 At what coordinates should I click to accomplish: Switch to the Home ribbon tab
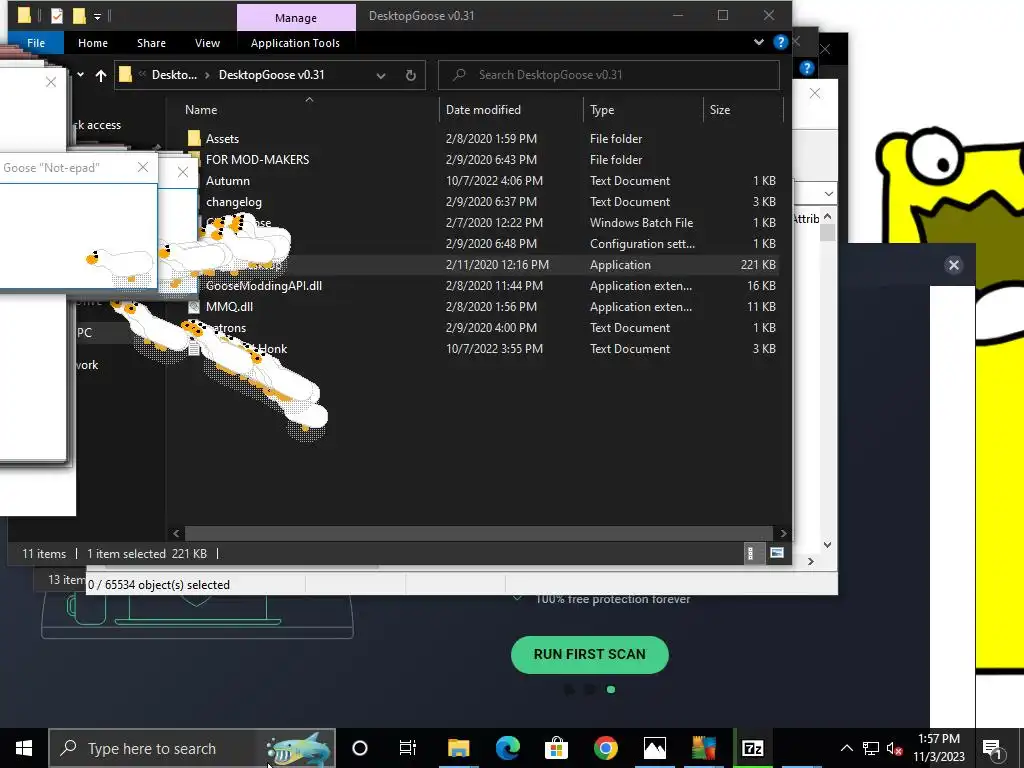93,43
